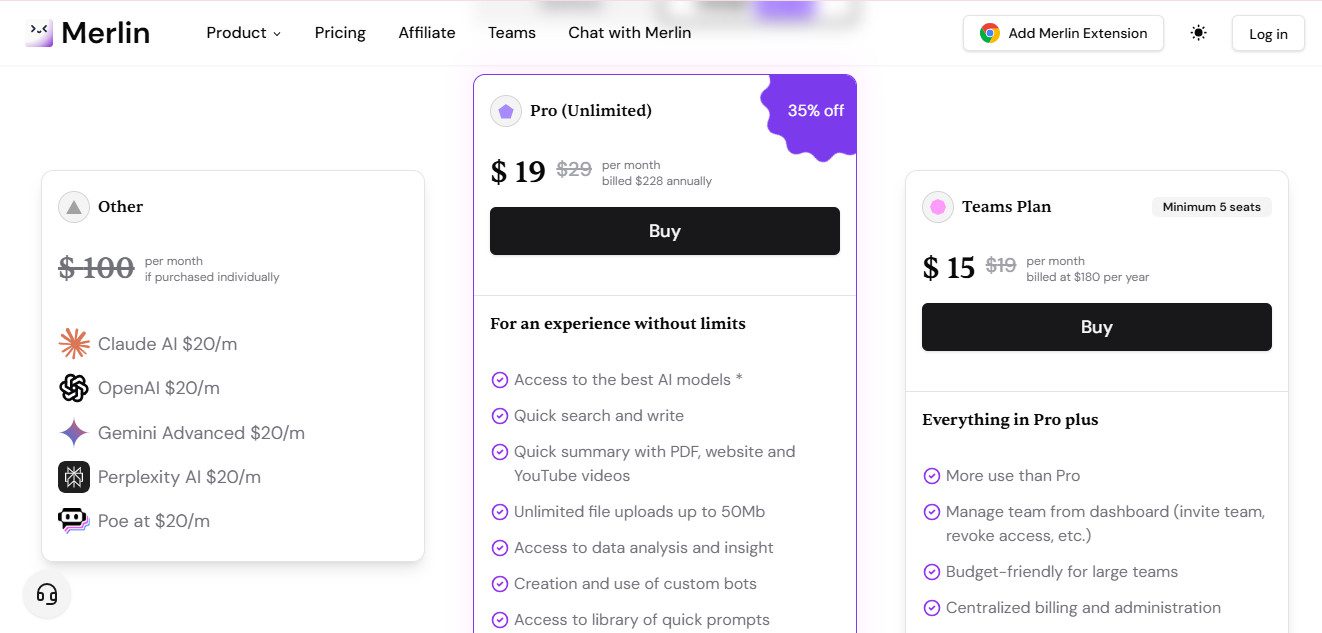Click the Other plan triangle badge
The height and width of the screenshot is (633, 1322).
point(74,206)
